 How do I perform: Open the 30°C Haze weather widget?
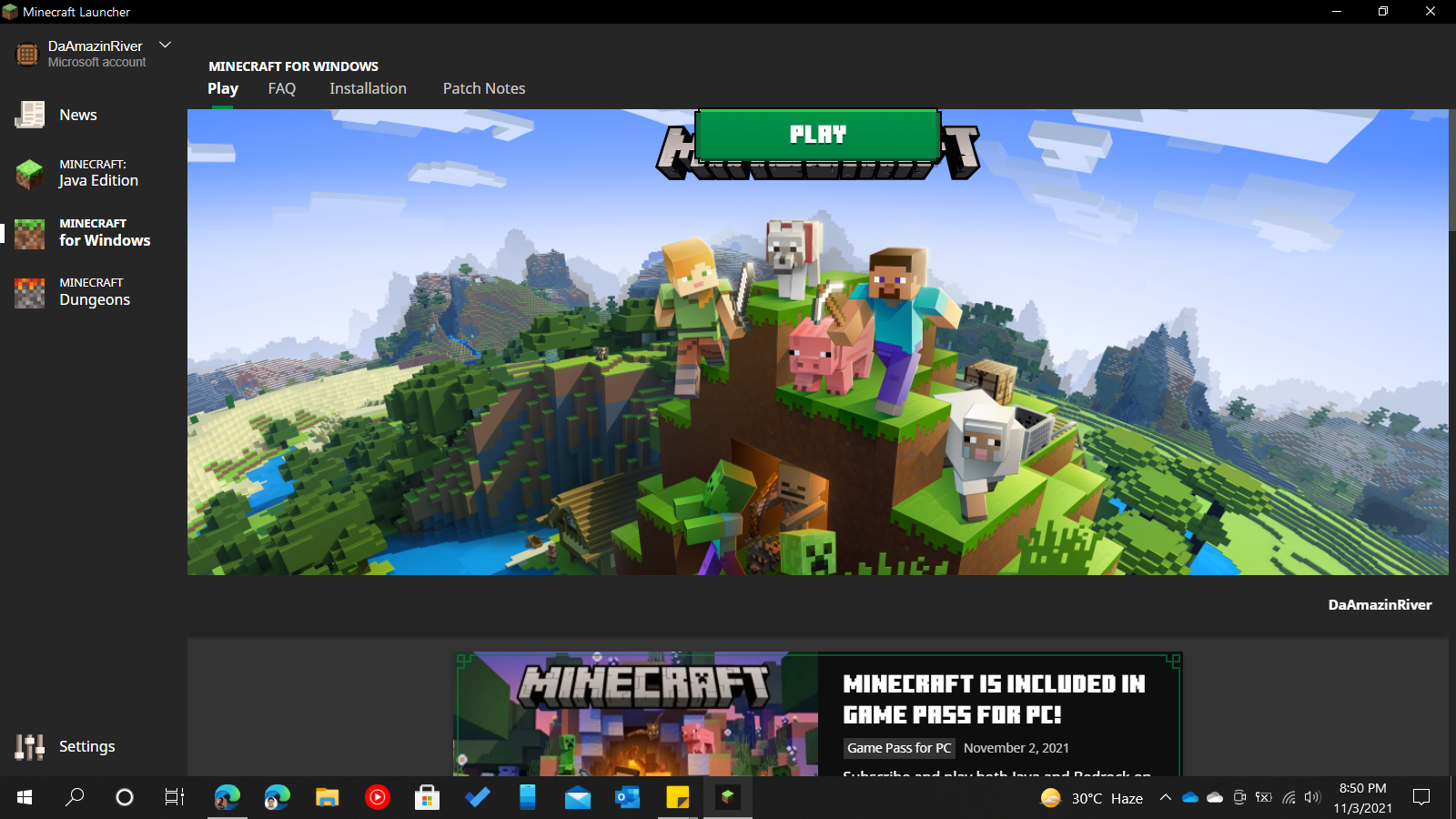[x=1092, y=798]
